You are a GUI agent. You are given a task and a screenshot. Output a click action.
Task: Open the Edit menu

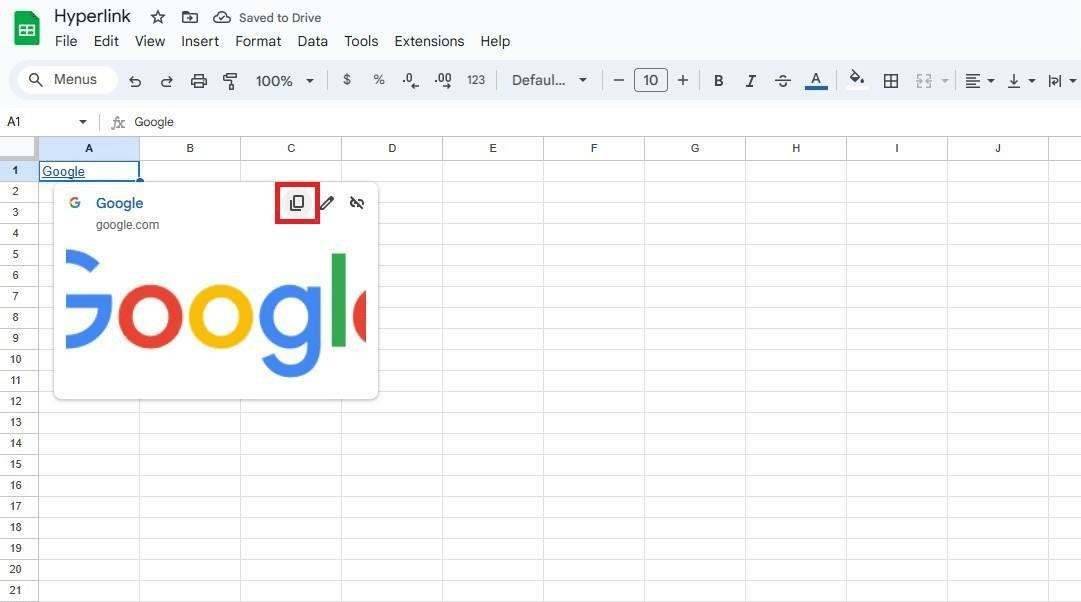click(x=106, y=41)
